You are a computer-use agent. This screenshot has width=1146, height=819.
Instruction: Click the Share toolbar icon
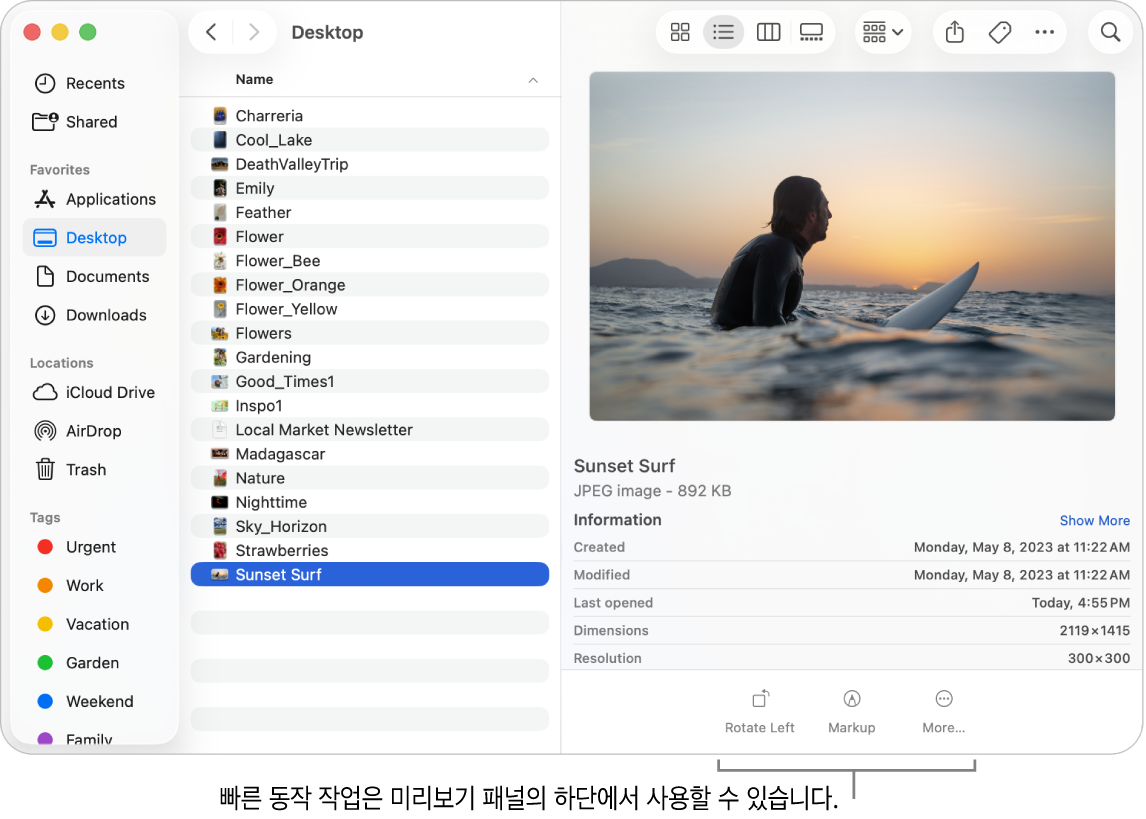point(955,33)
